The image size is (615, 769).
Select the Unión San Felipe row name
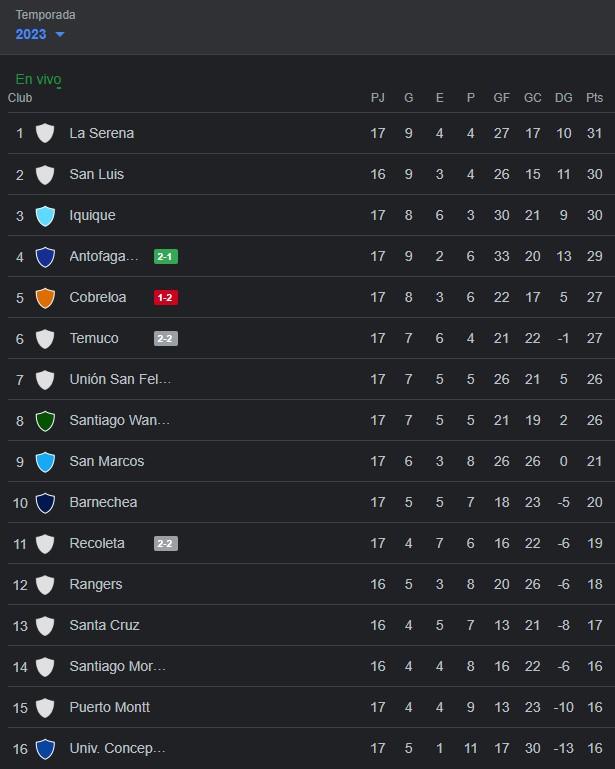click(x=120, y=379)
